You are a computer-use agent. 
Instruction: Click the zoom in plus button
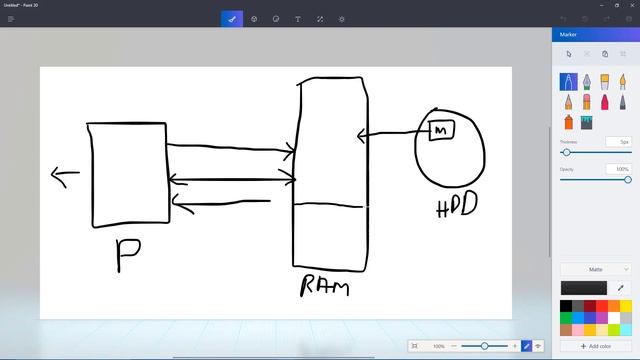(x=515, y=346)
